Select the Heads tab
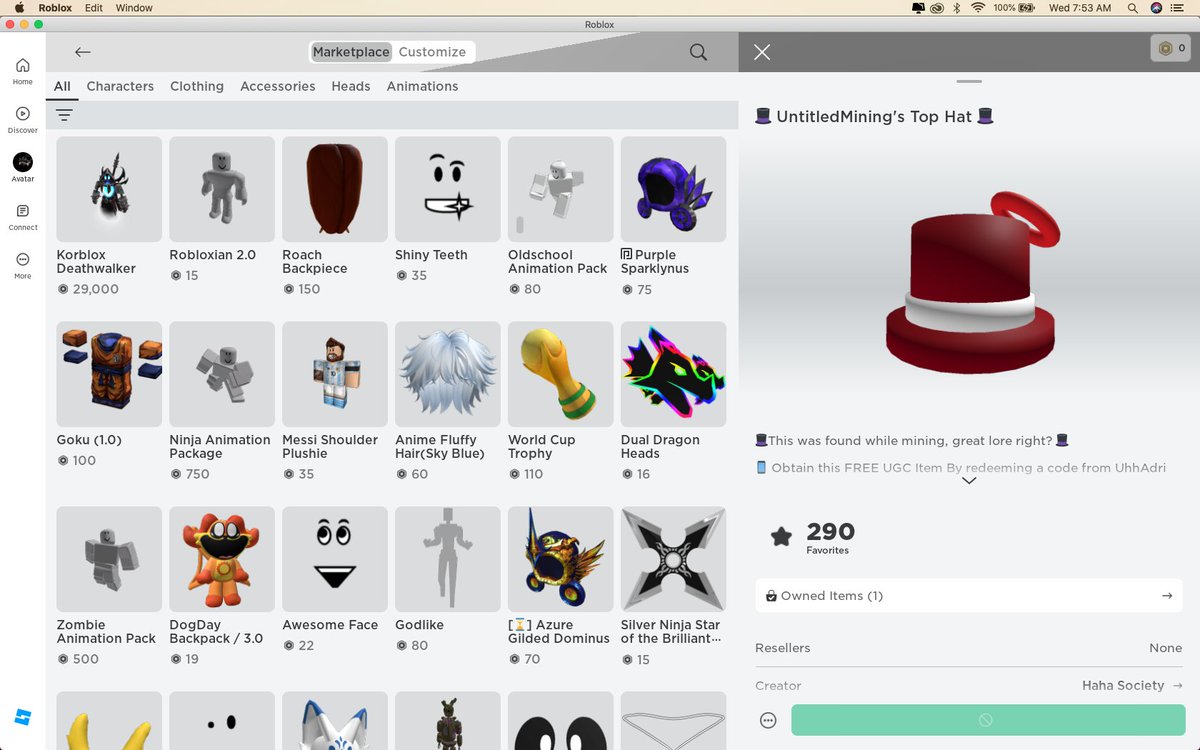 point(351,86)
